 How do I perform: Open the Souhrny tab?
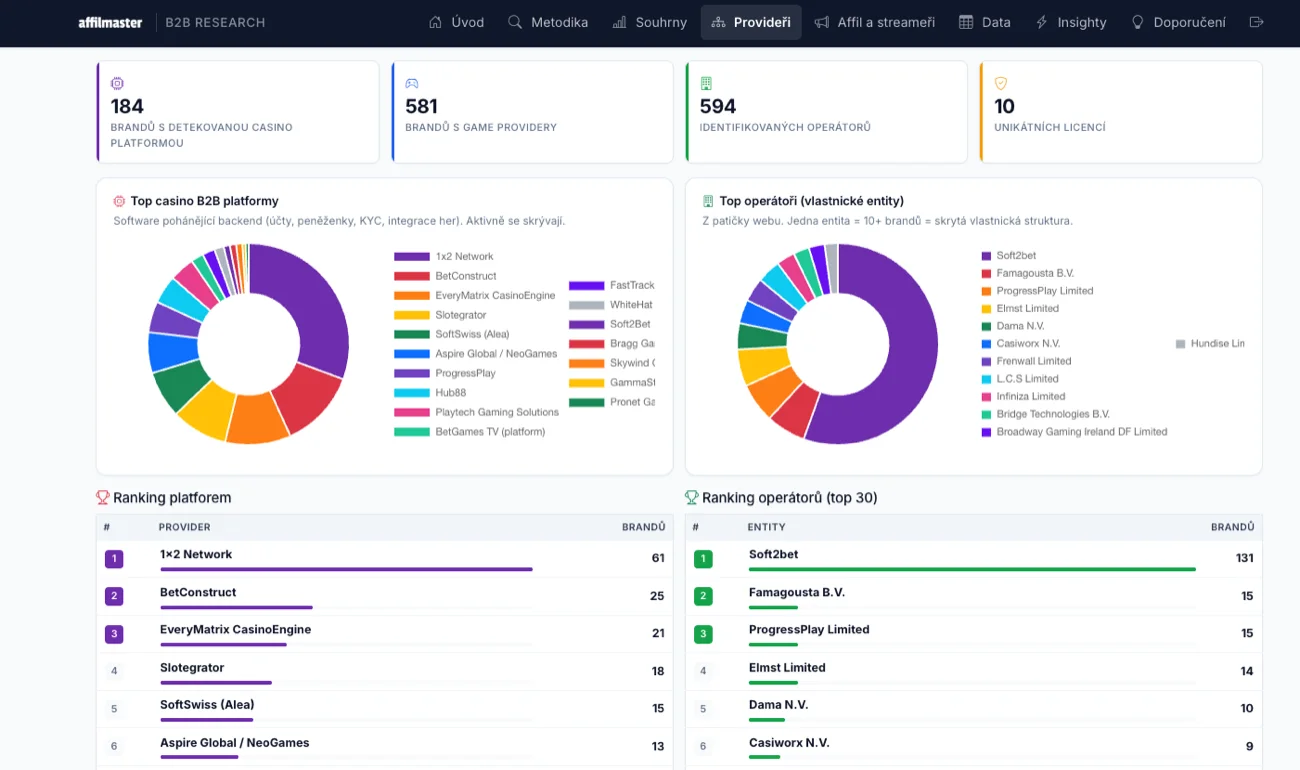(x=650, y=22)
